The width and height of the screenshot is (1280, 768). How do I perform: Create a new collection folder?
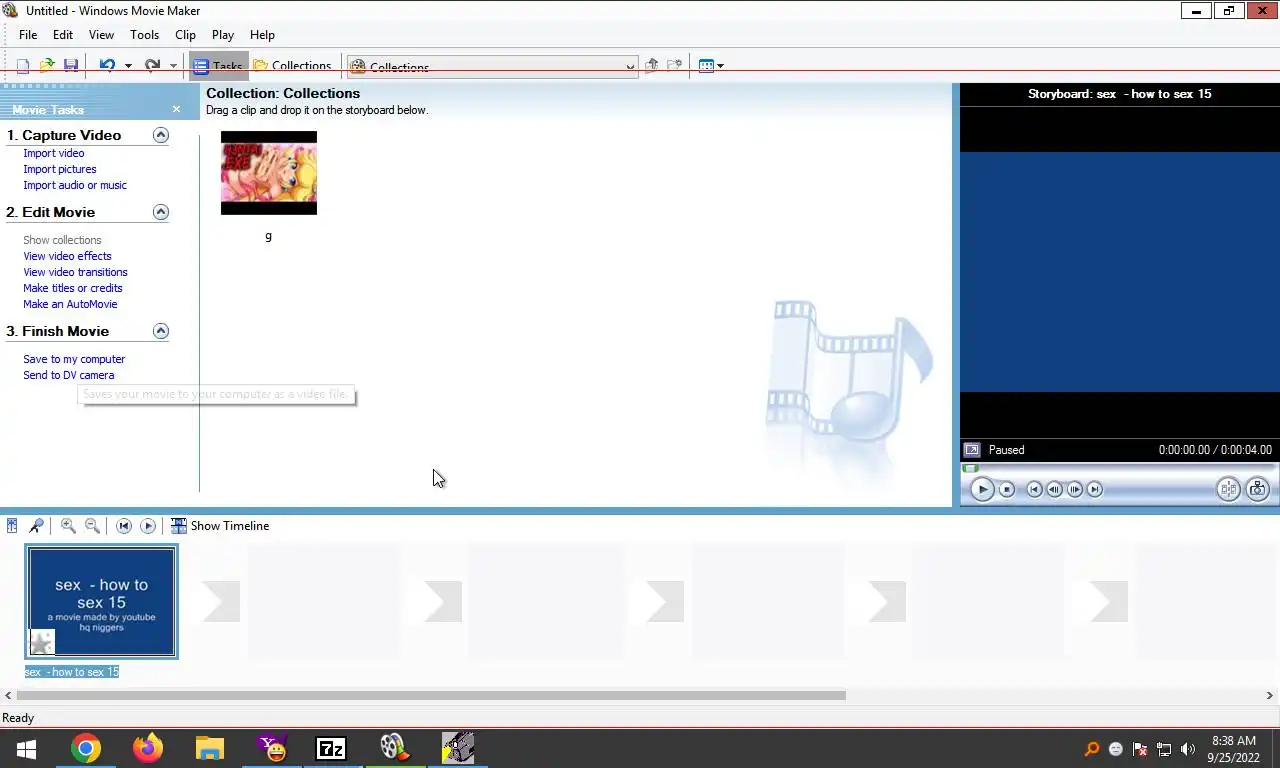point(675,66)
